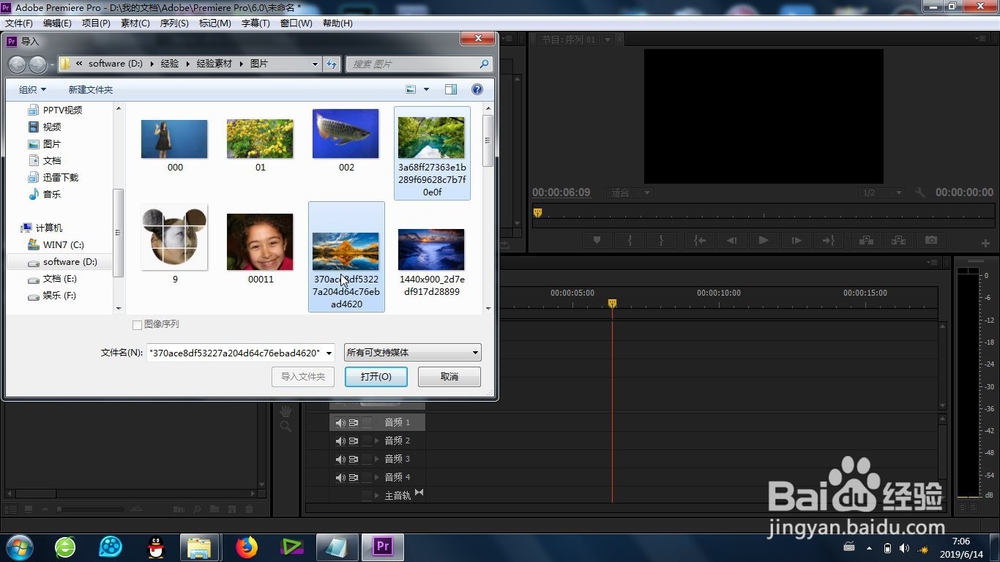Viewport: 1000px width, 562px height.
Task: Open the 窗口(W) menu
Action: click(x=297, y=23)
